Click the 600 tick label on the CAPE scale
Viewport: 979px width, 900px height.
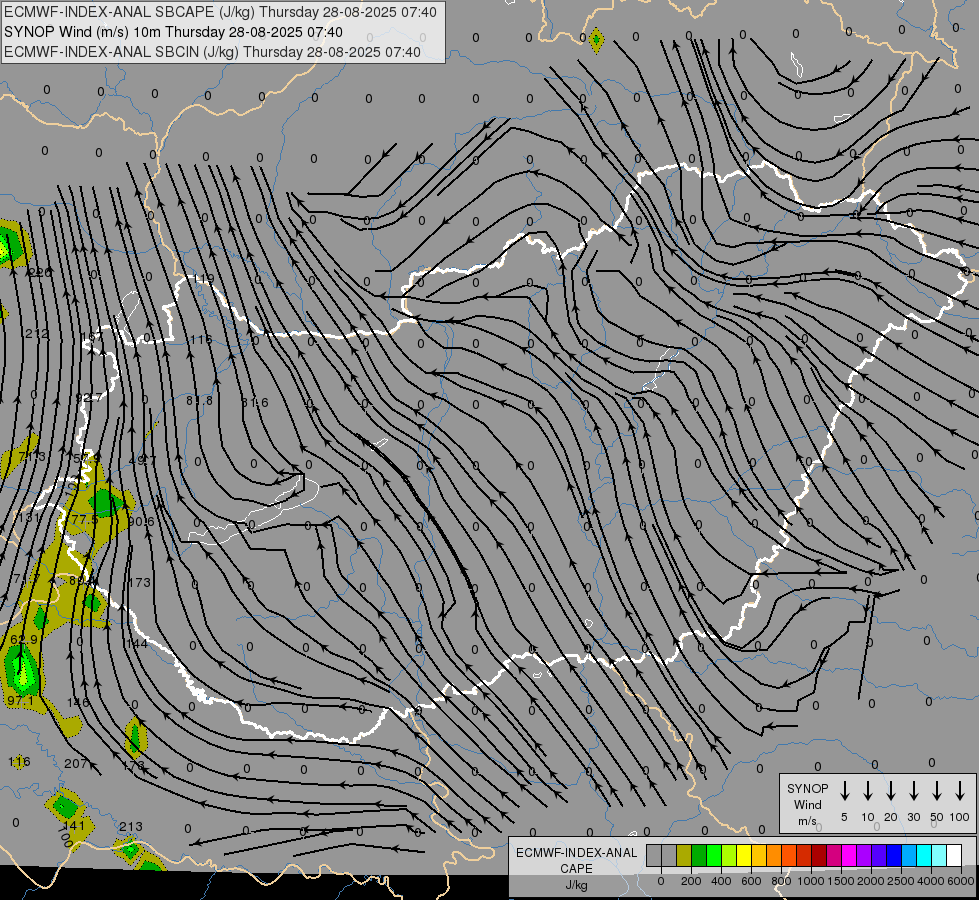[751, 881]
